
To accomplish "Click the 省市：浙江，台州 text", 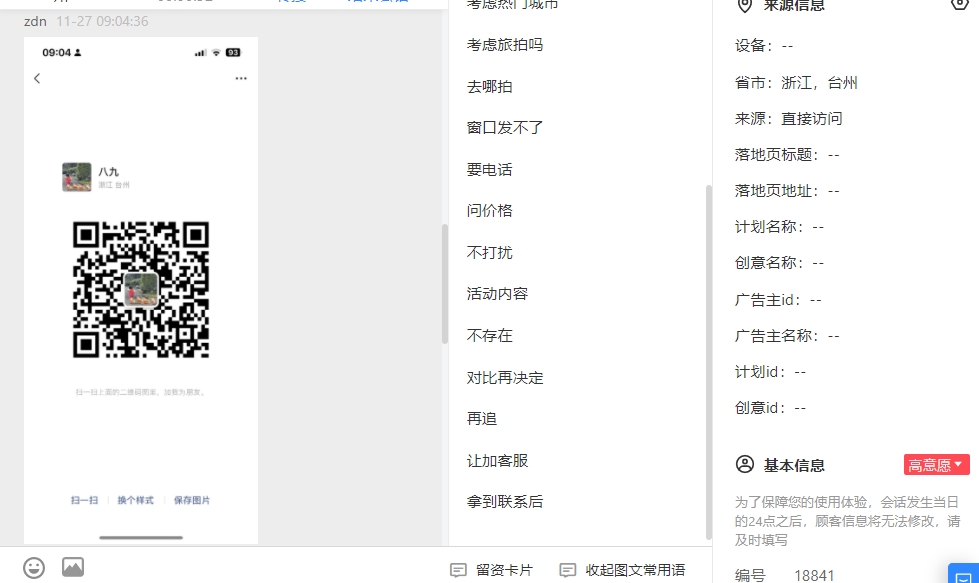I will (x=796, y=83).
